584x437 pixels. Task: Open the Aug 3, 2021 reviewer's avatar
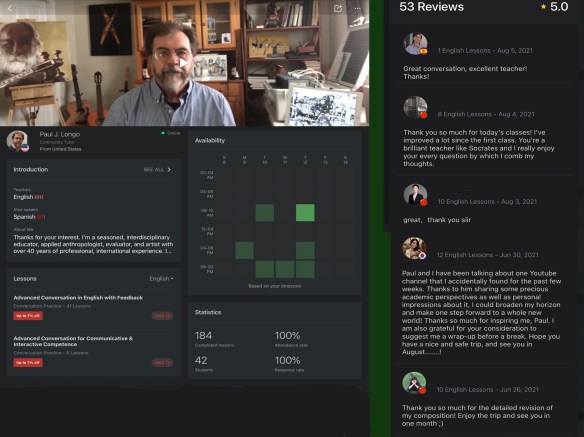point(415,194)
